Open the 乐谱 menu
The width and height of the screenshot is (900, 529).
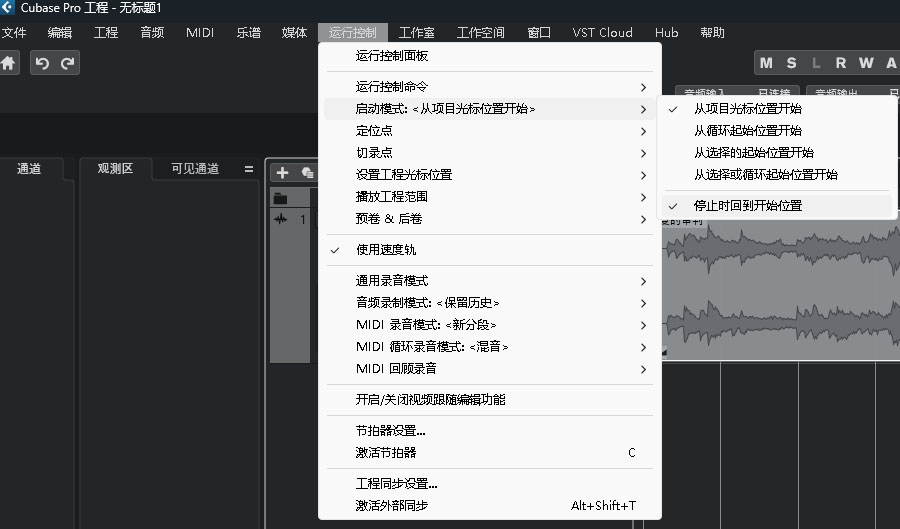(x=249, y=33)
